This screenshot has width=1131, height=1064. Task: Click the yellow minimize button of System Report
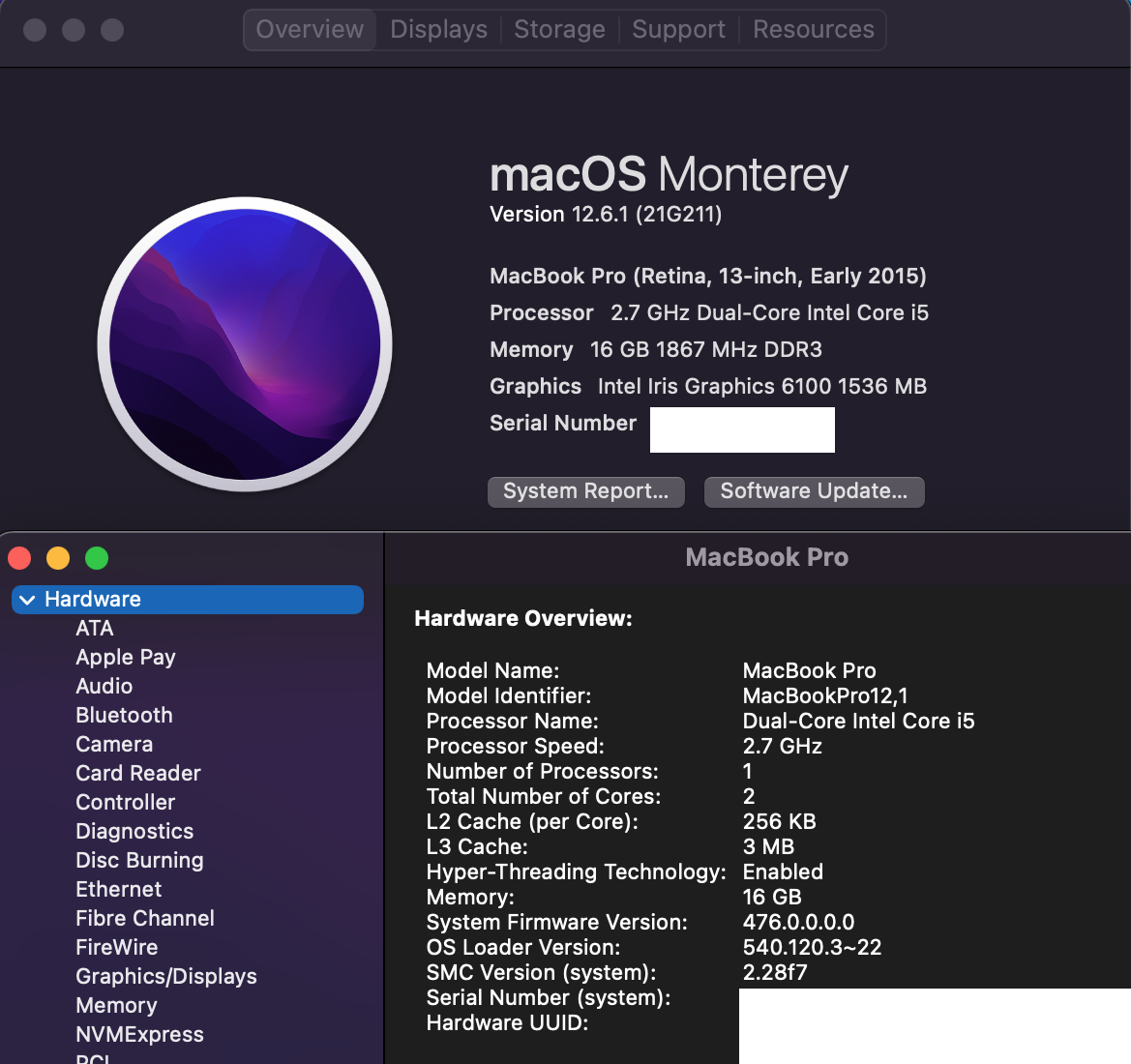click(58, 558)
